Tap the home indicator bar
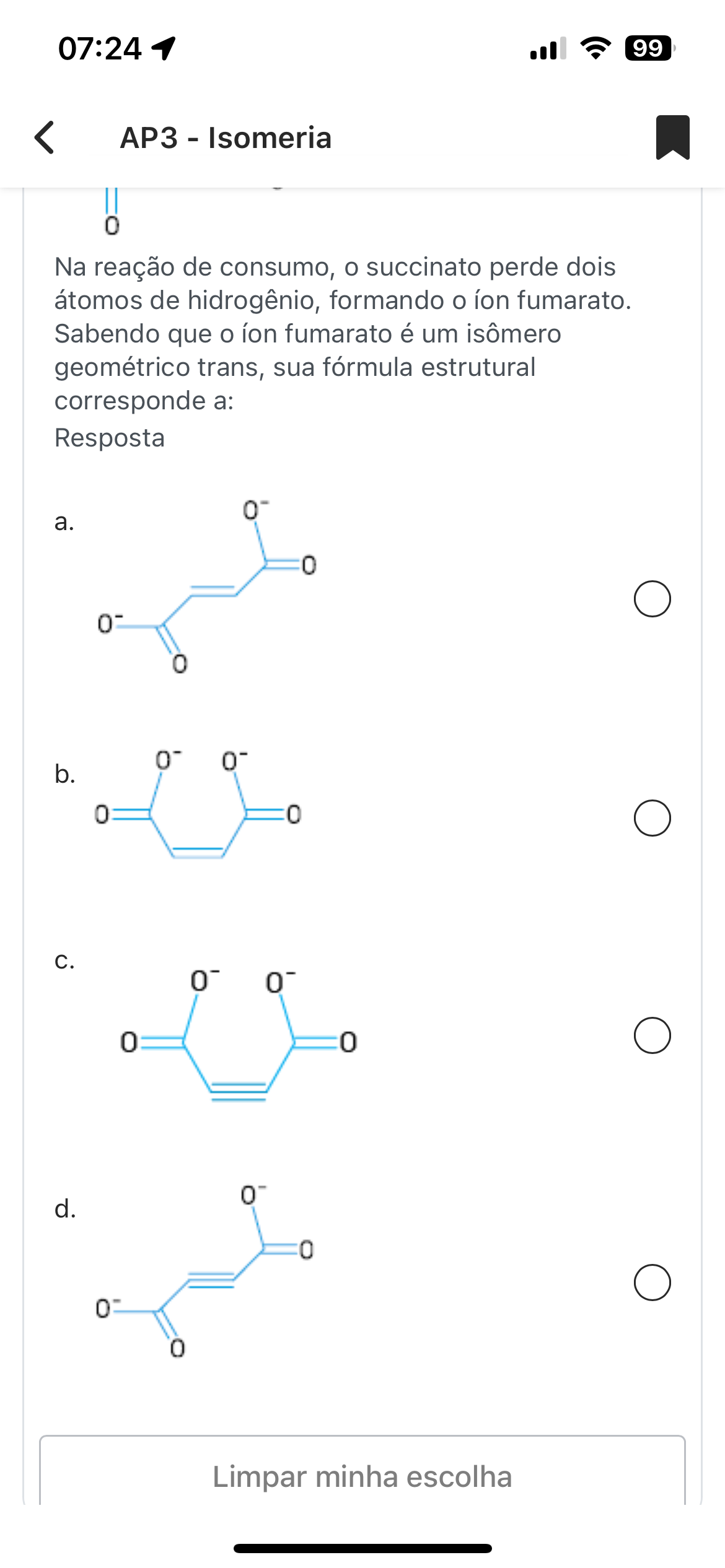 point(362,1548)
